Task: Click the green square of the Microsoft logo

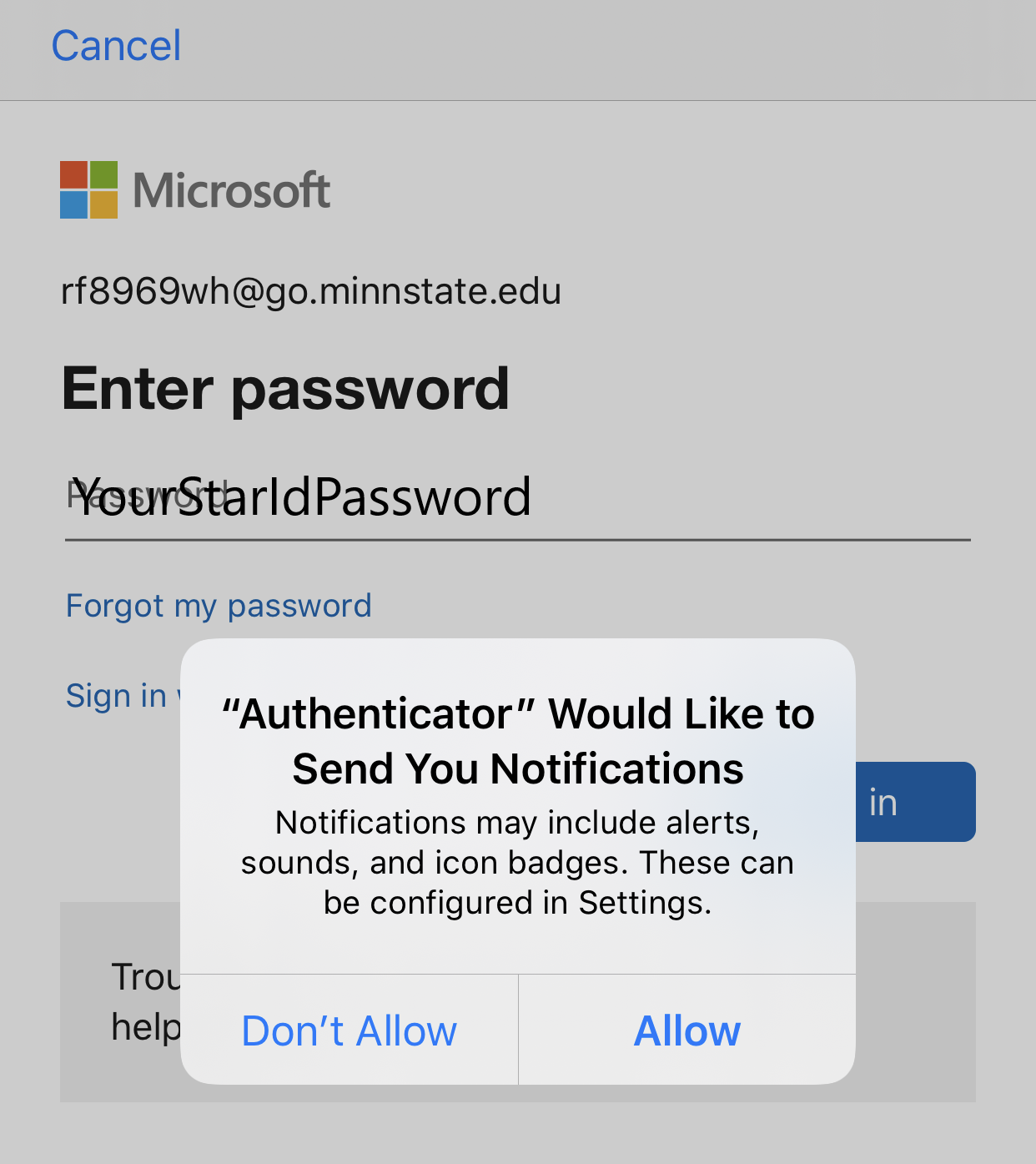Action: (x=103, y=175)
